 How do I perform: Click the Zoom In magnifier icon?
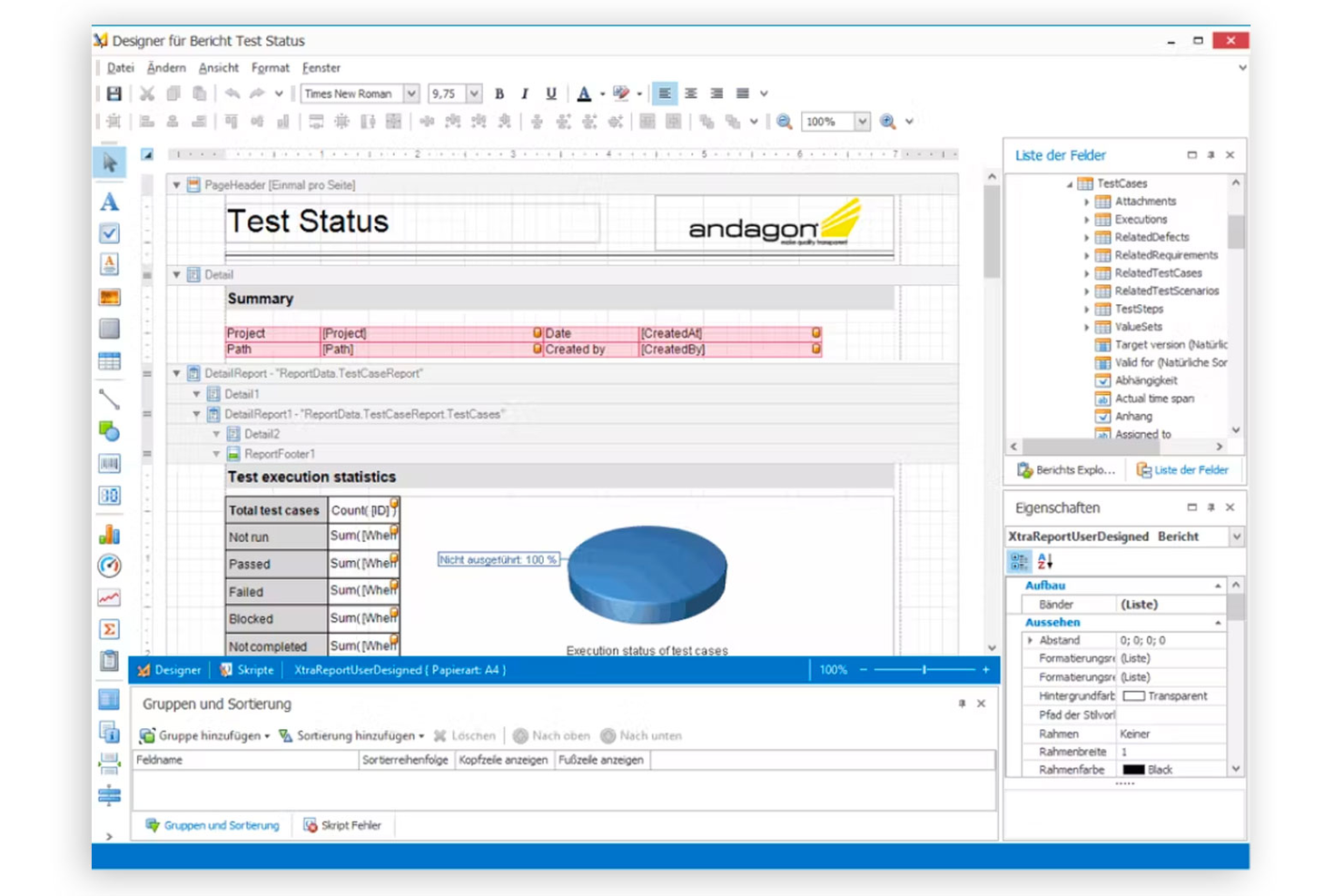click(888, 121)
